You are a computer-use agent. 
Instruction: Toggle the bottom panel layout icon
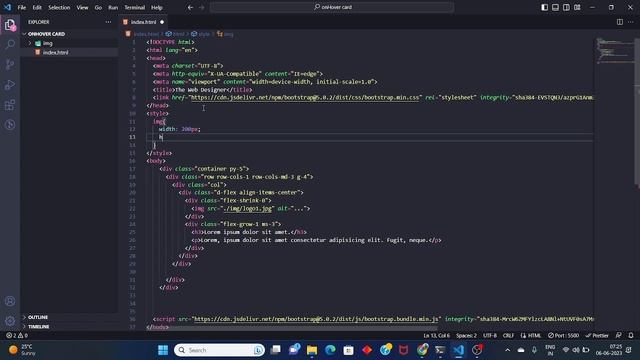click(x=556, y=7)
